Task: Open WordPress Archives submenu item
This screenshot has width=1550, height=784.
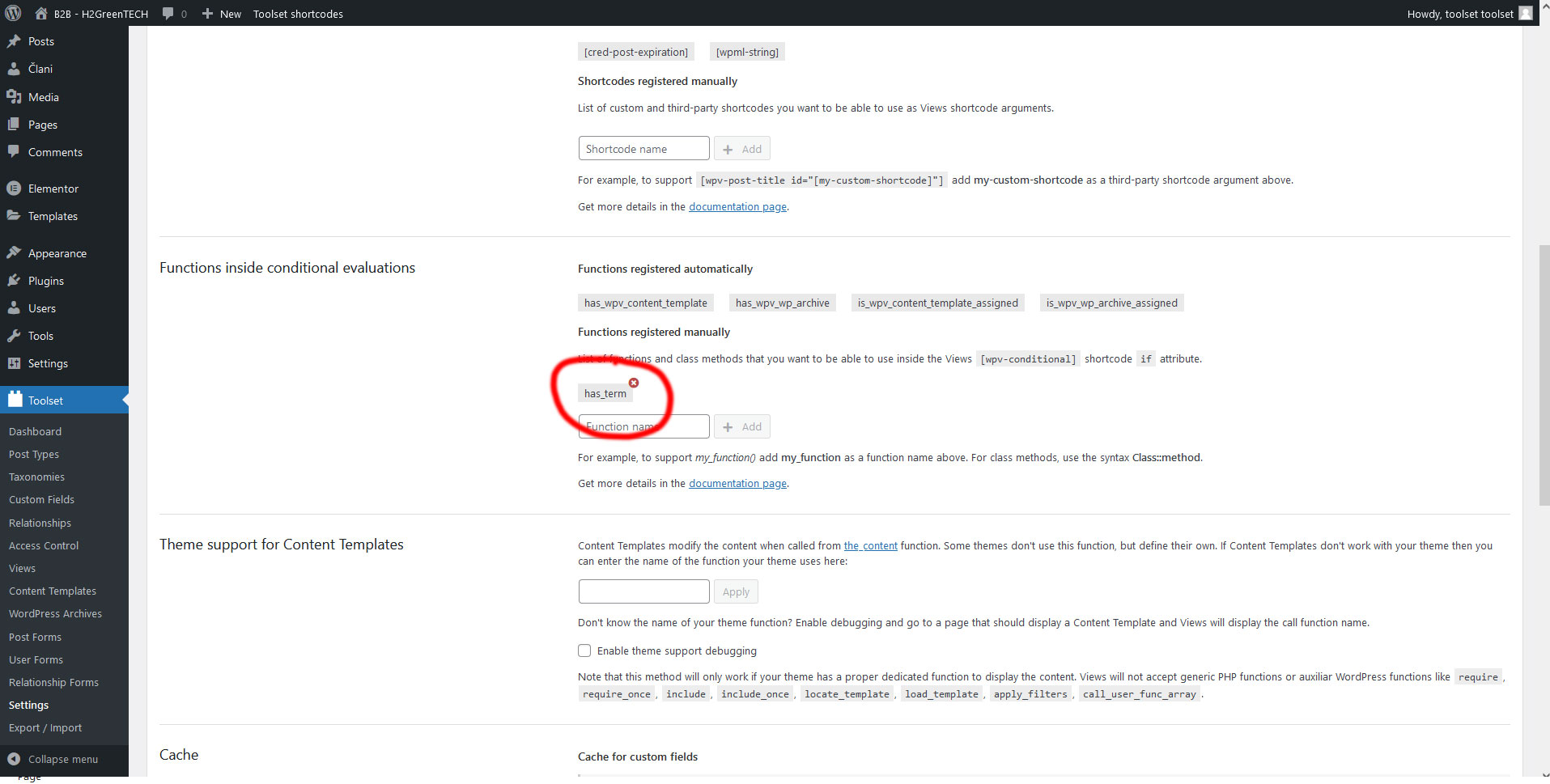Action: pyautogui.click(x=55, y=613)
